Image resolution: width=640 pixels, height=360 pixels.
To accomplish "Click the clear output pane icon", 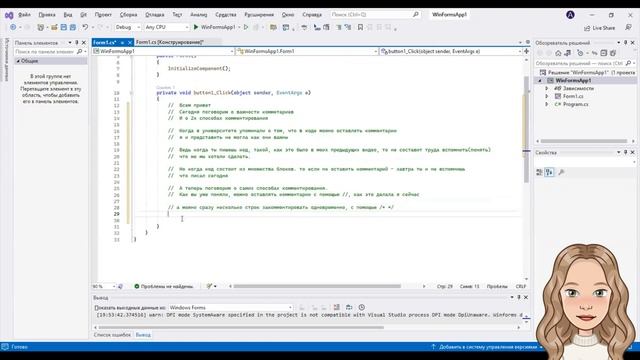I will pyautogui.click(x=336, y=307).
